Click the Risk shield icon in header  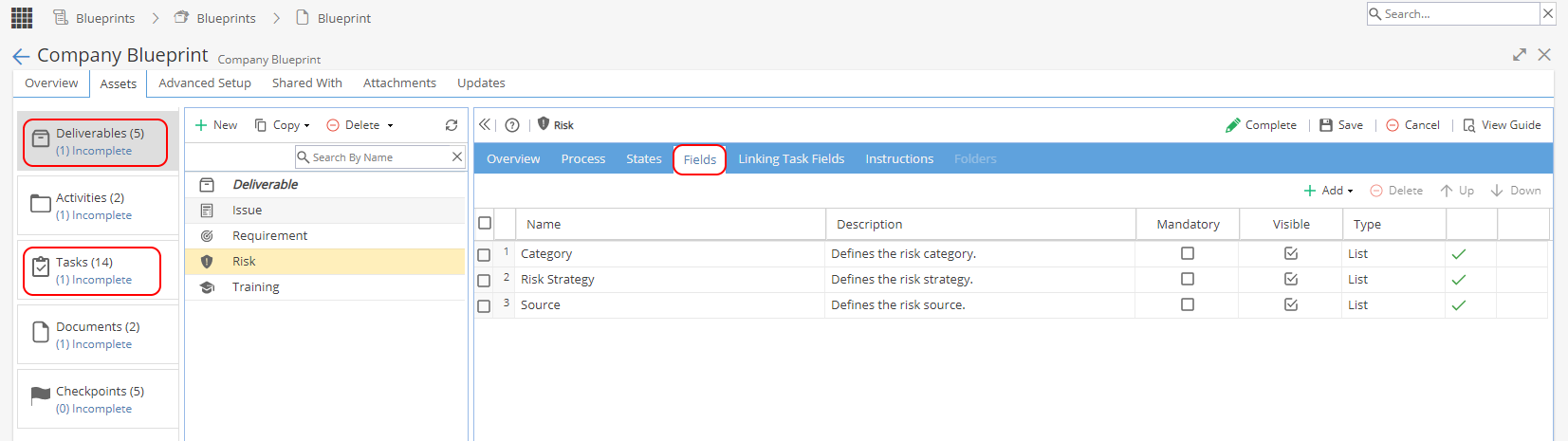click(x=544, y=124)
